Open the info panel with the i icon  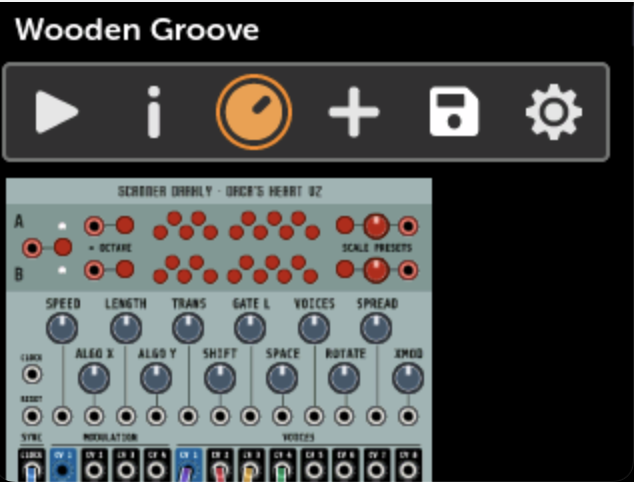[153, 112]
